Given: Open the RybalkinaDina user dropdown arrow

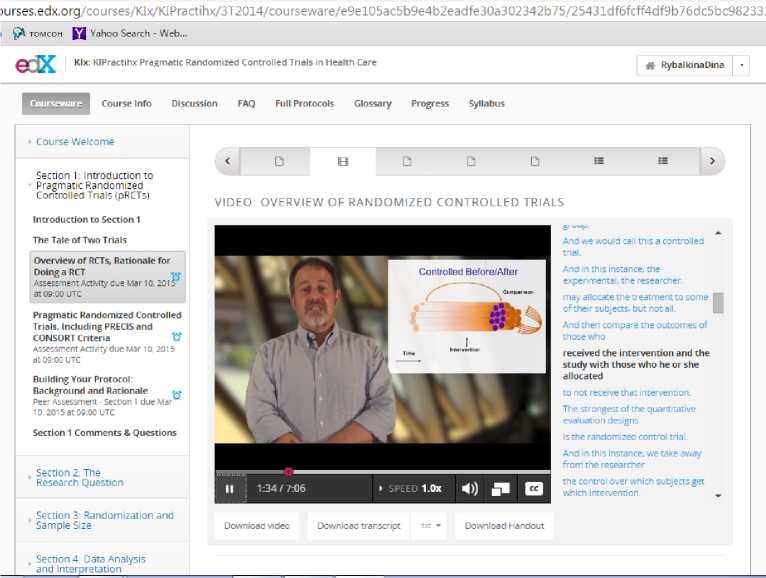Looking at the screenshot, I should click(x=741, y=66).
